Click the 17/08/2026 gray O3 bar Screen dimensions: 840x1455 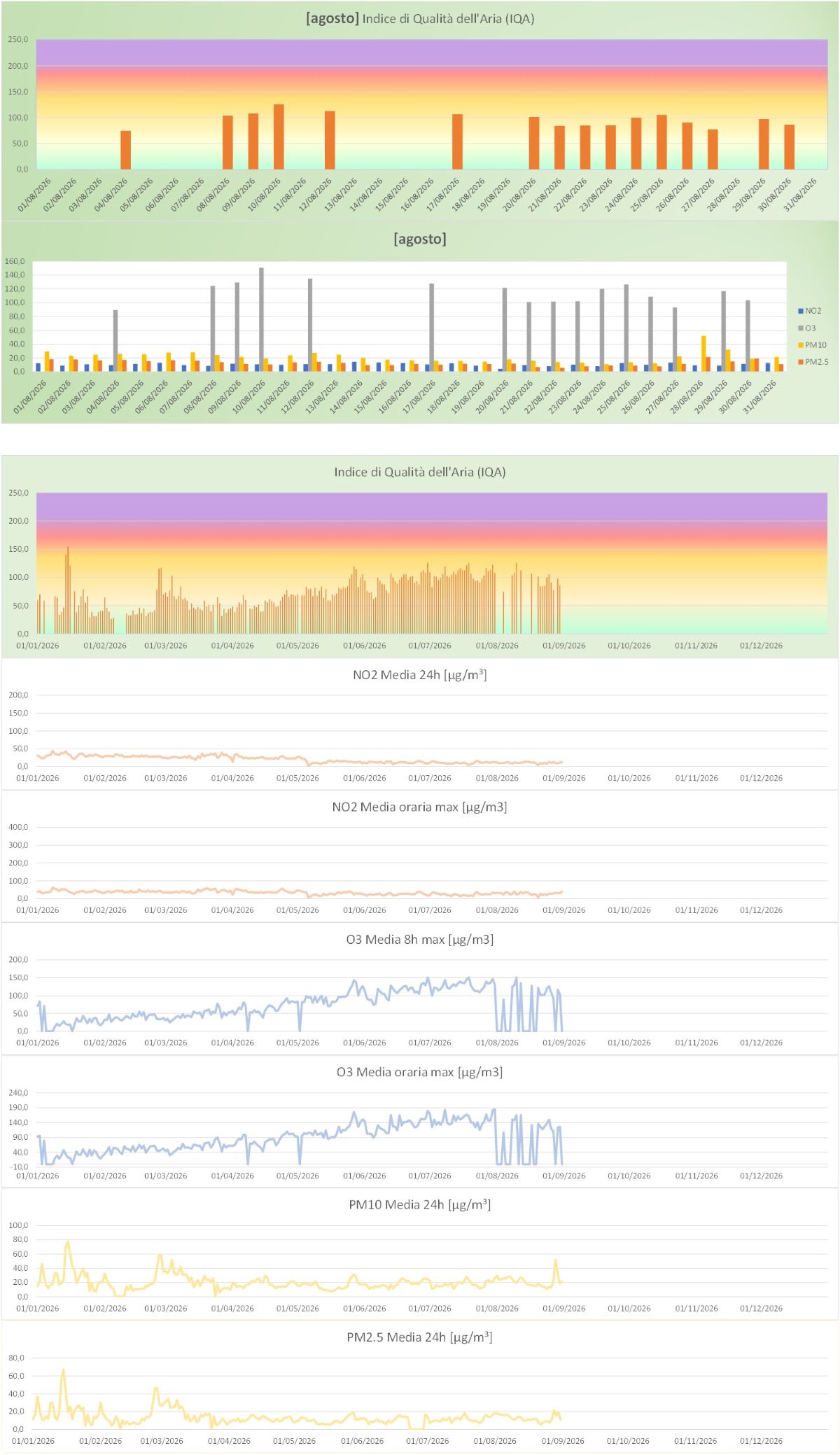432,328
